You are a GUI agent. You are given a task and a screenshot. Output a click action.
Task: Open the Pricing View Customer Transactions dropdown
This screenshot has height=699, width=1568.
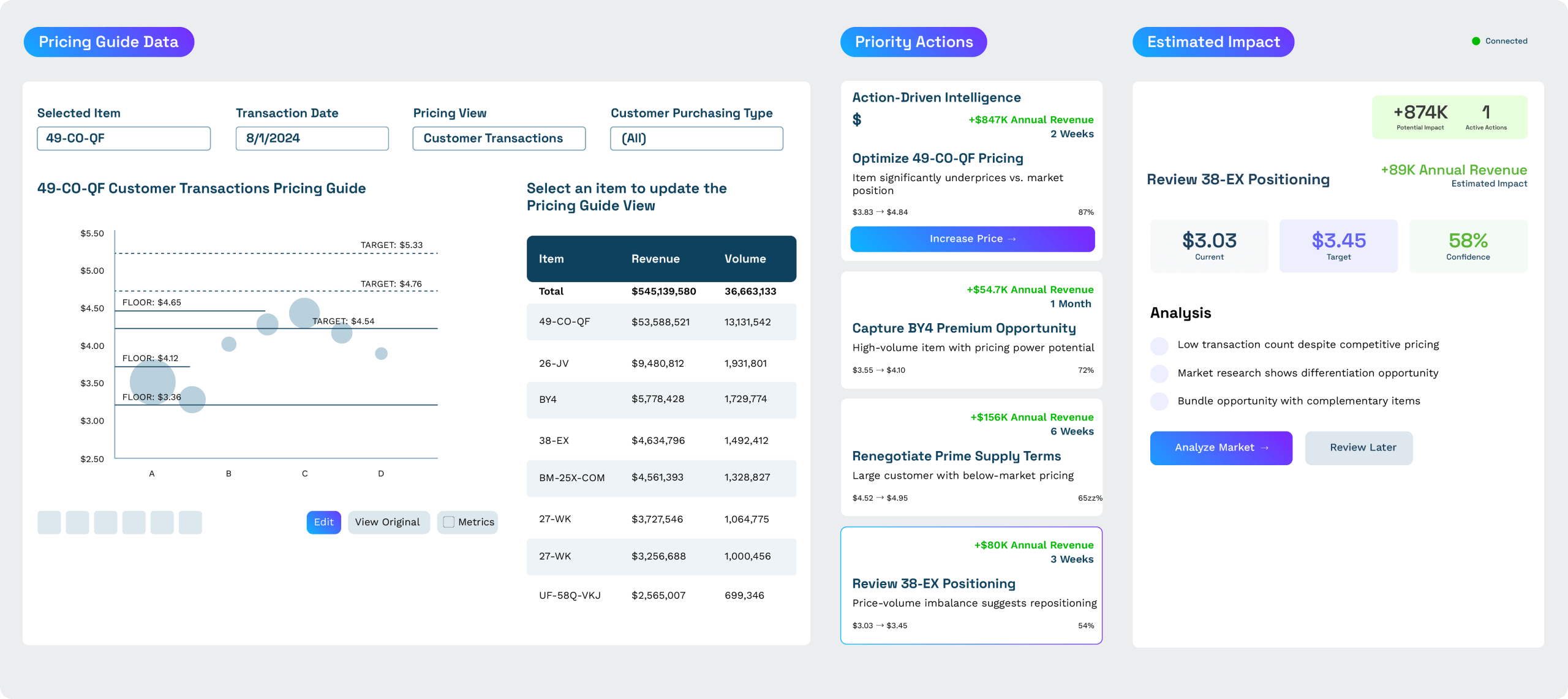pyautogui.click(x=499, y=138)
